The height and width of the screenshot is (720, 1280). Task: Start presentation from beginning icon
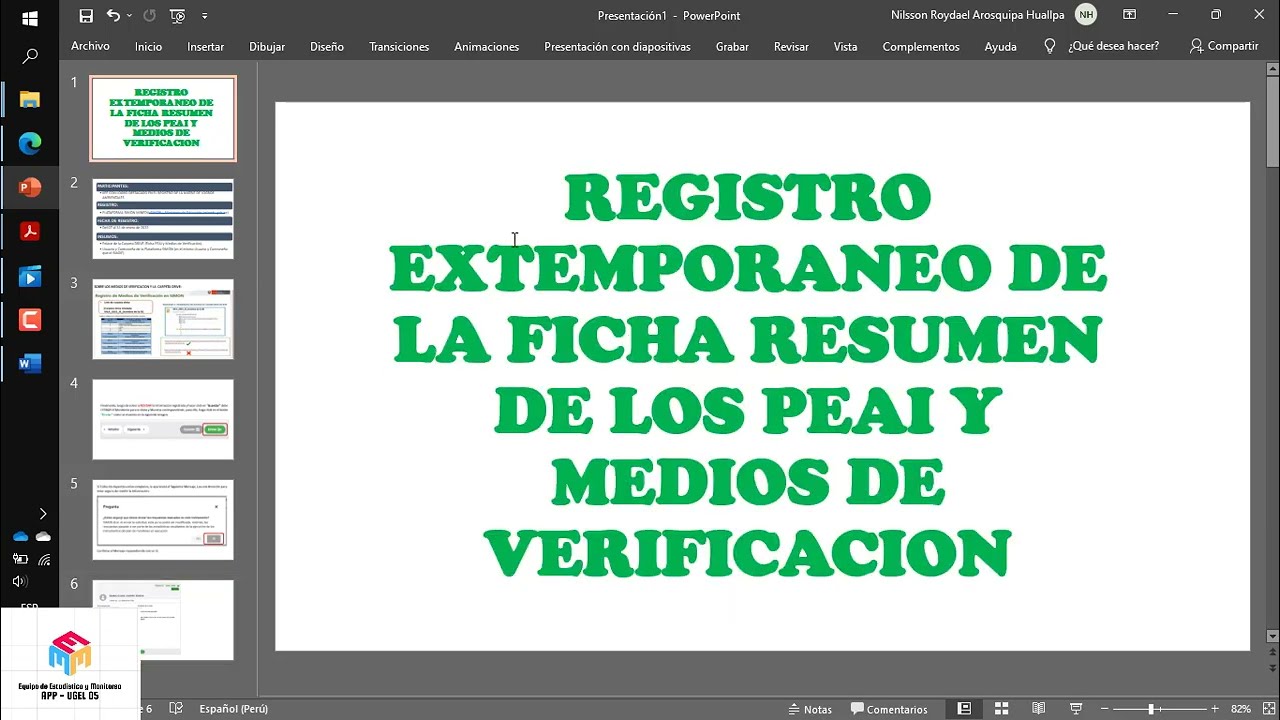[178, 15]
